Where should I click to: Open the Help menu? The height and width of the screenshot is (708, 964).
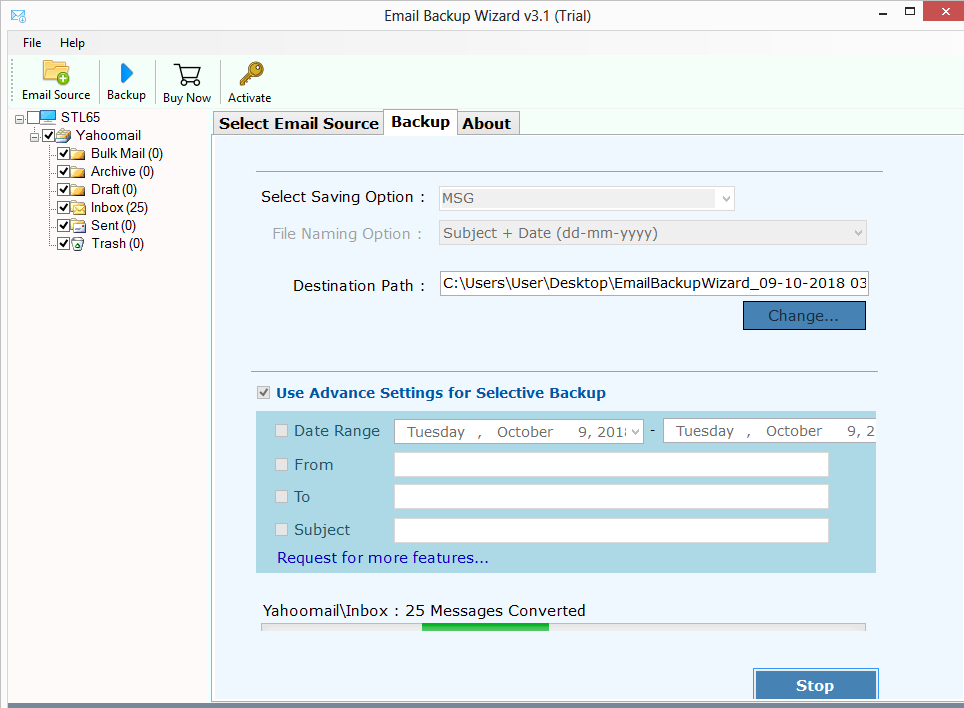point(72,43)
